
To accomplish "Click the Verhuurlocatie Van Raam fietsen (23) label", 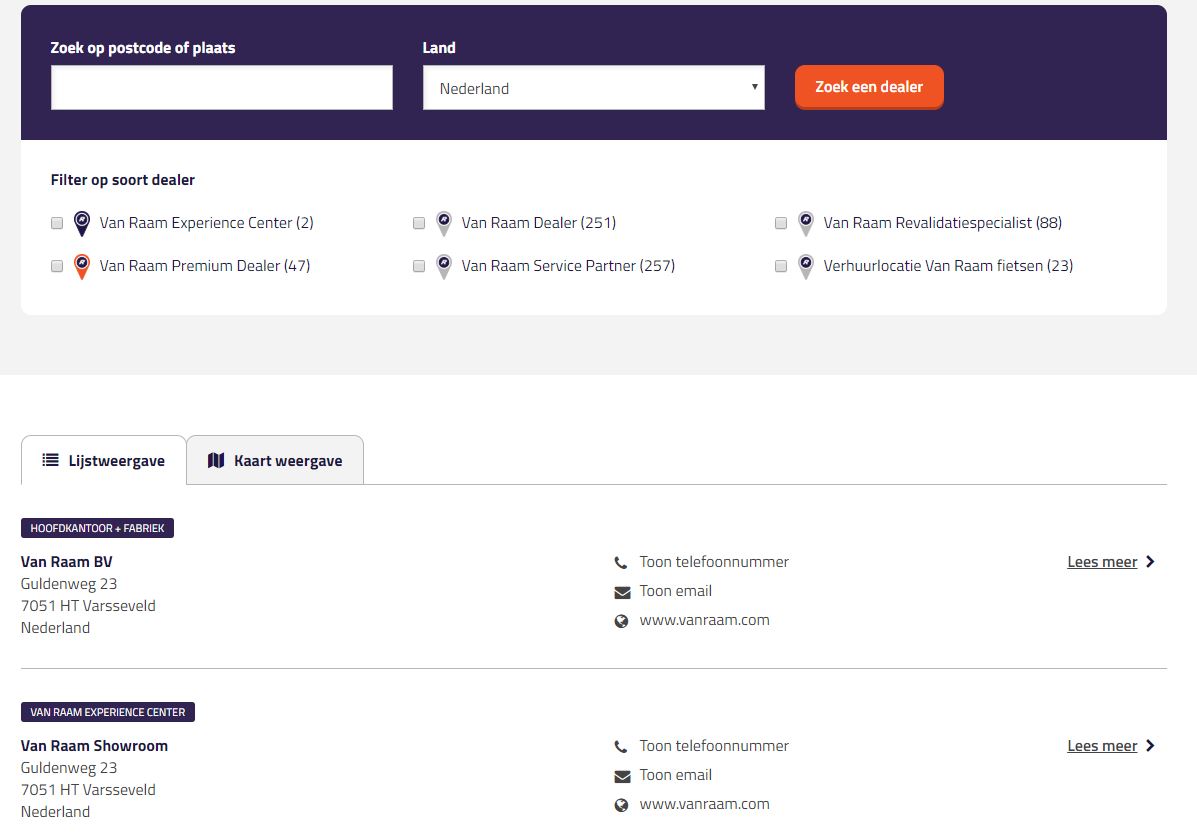I will tap(948, 266).
